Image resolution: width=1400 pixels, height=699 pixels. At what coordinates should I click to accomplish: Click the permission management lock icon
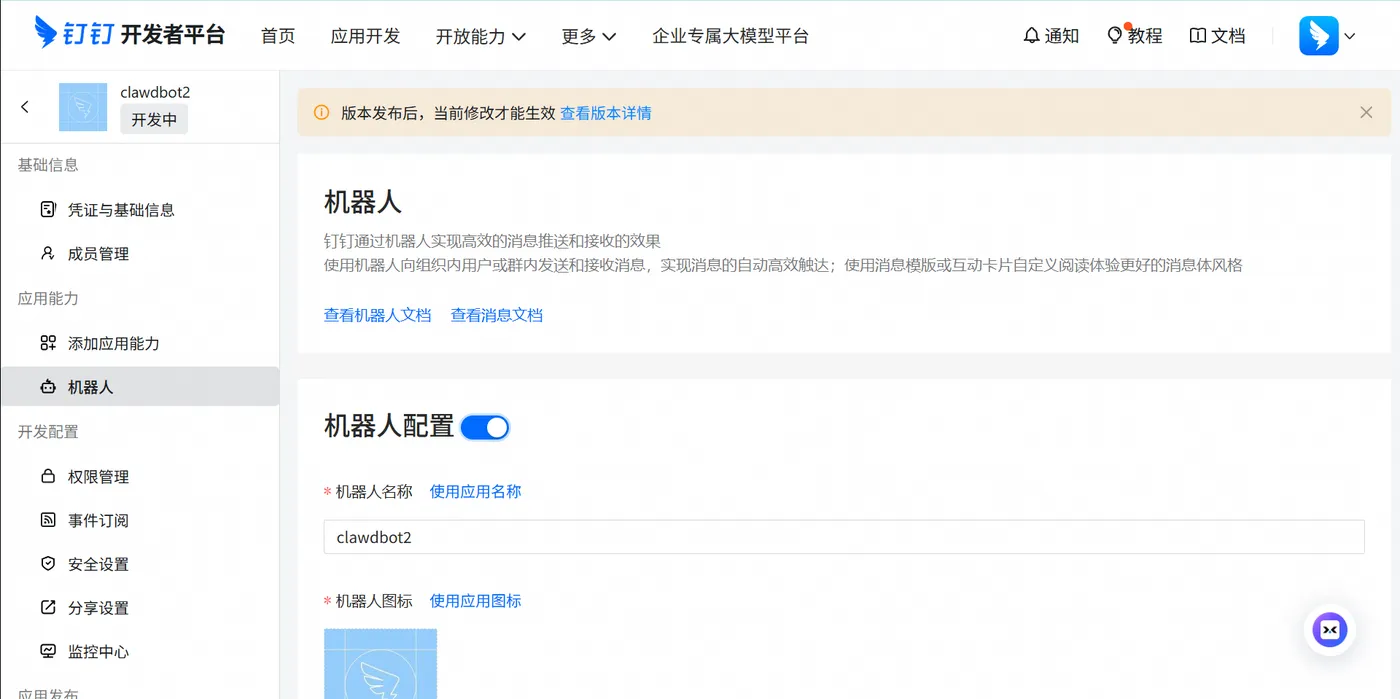click(x=47, y=476)
